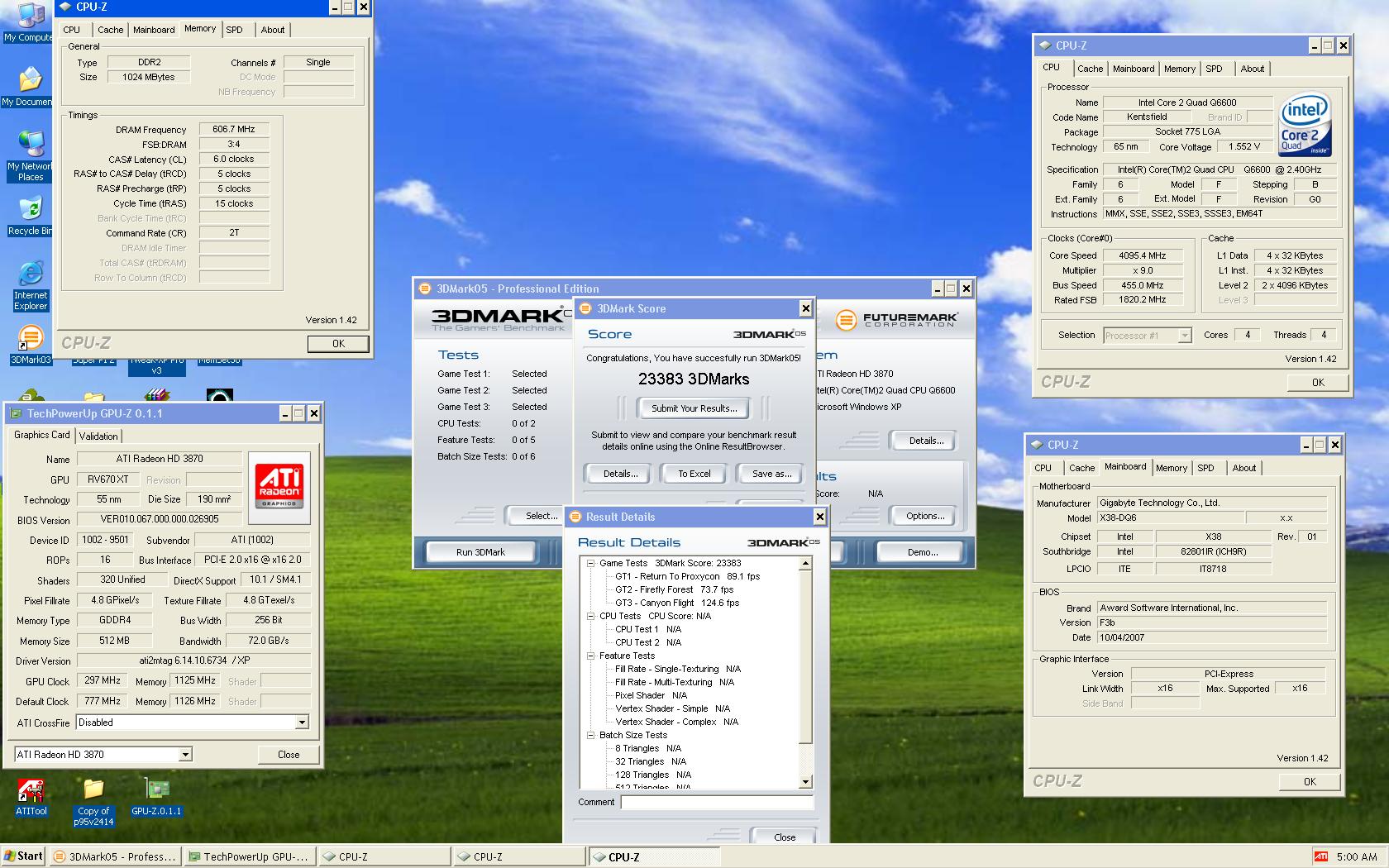The image size is (1389, 868).
Task: Click the Comment input field
Action: coord(717,802)
